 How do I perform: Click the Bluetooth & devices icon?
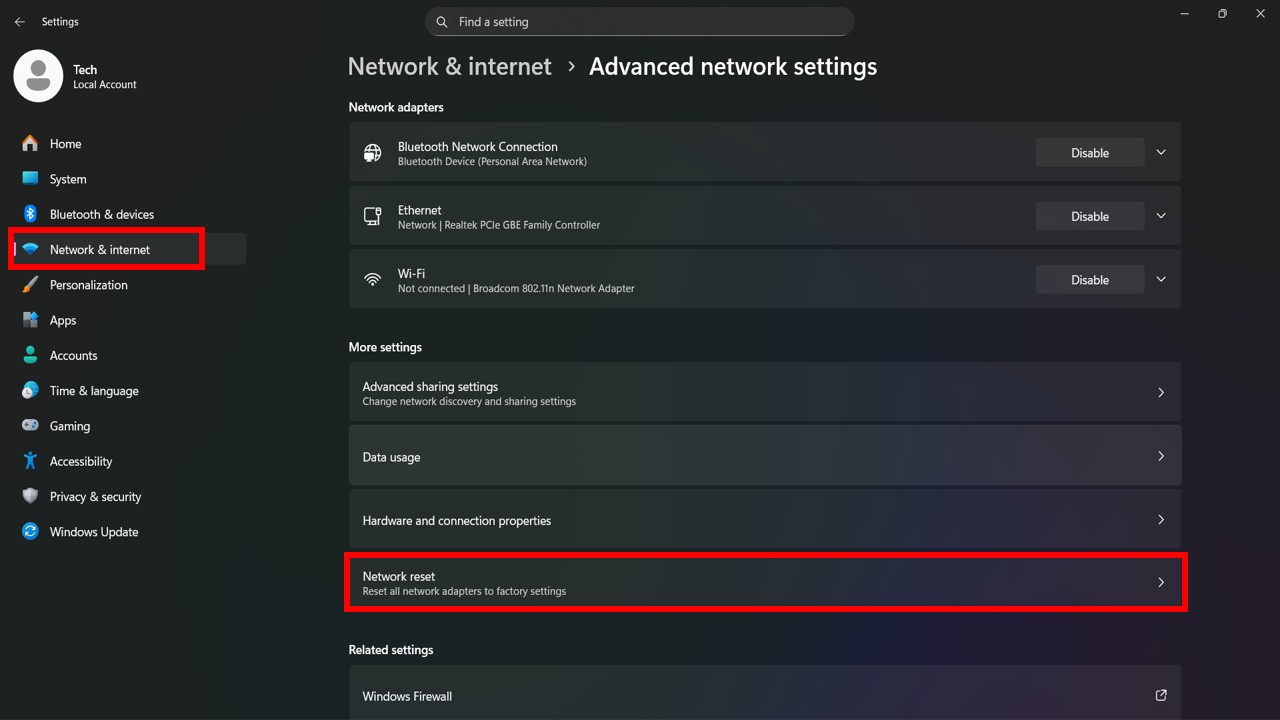(30, 214)
